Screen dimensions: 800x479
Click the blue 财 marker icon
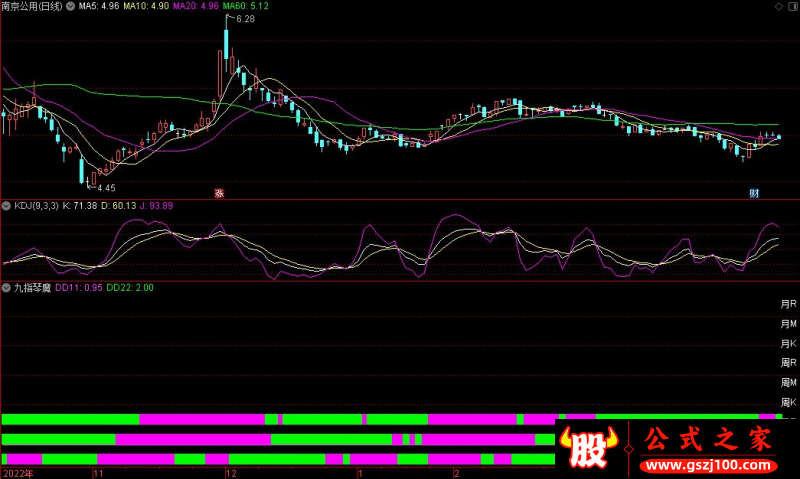[754, 192]
